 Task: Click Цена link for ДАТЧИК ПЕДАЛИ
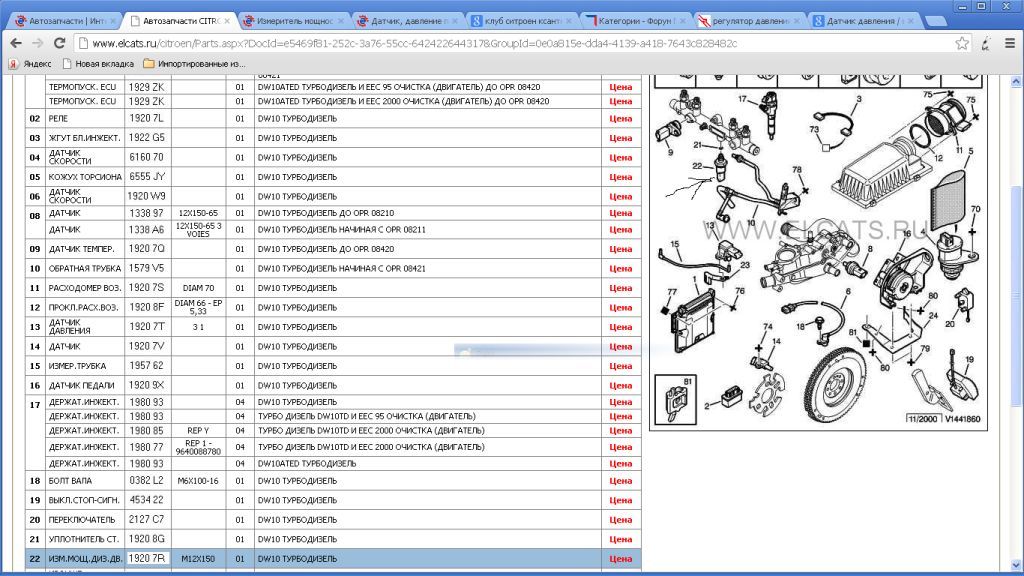tap(620, 385)
